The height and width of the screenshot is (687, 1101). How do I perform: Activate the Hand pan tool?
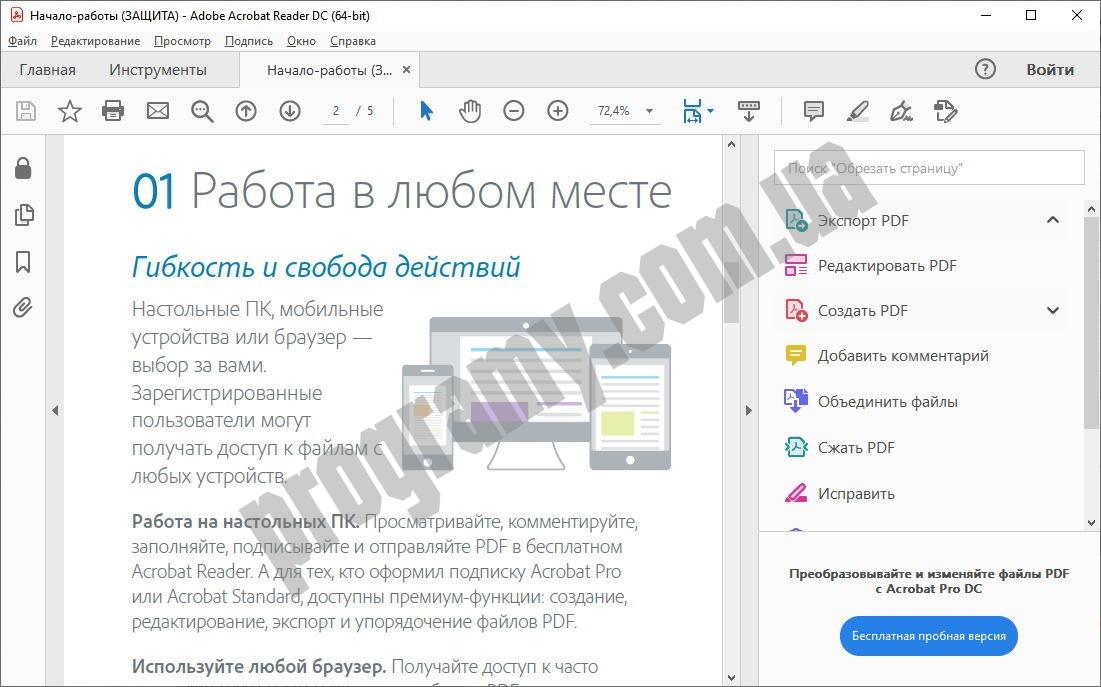click(x=470, y=111)
